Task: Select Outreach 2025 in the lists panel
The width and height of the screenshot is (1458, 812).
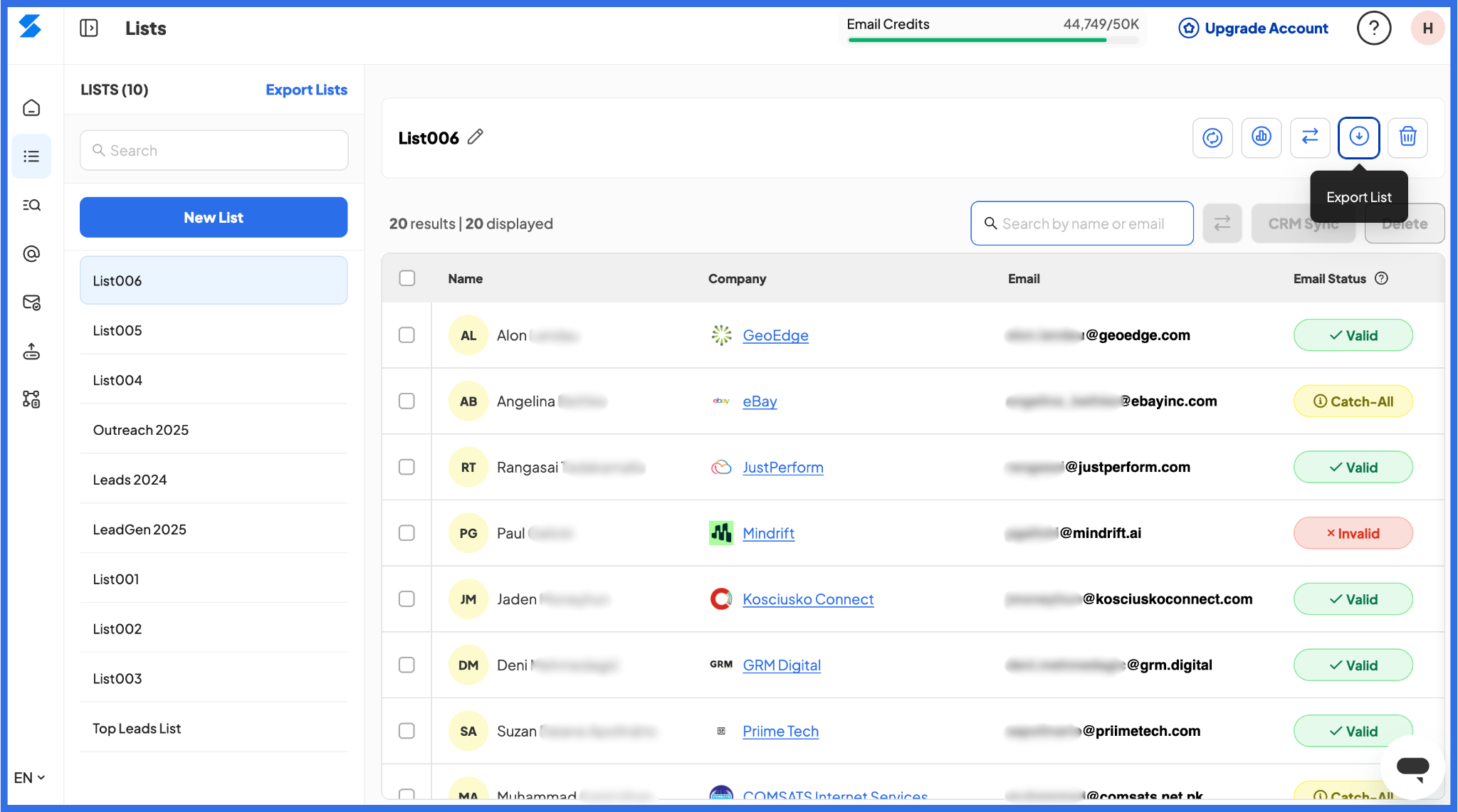Action: coord(214,430)
